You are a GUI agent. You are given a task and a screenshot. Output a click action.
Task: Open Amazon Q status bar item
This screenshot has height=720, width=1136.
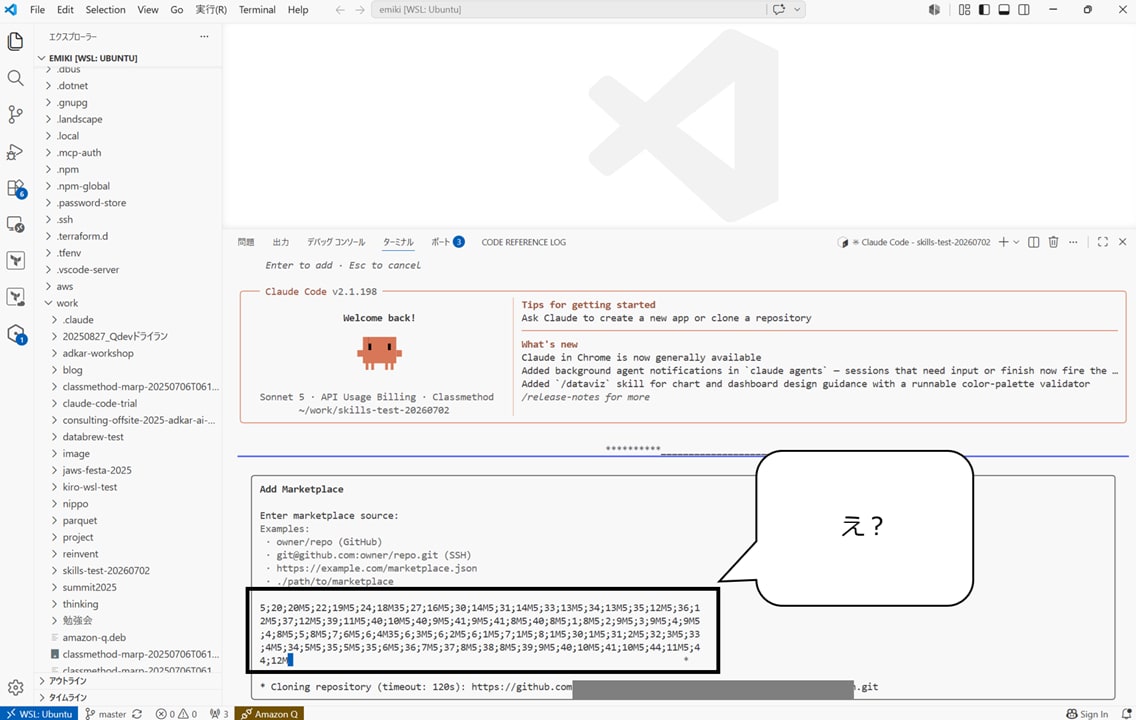[x=270, y=713]
